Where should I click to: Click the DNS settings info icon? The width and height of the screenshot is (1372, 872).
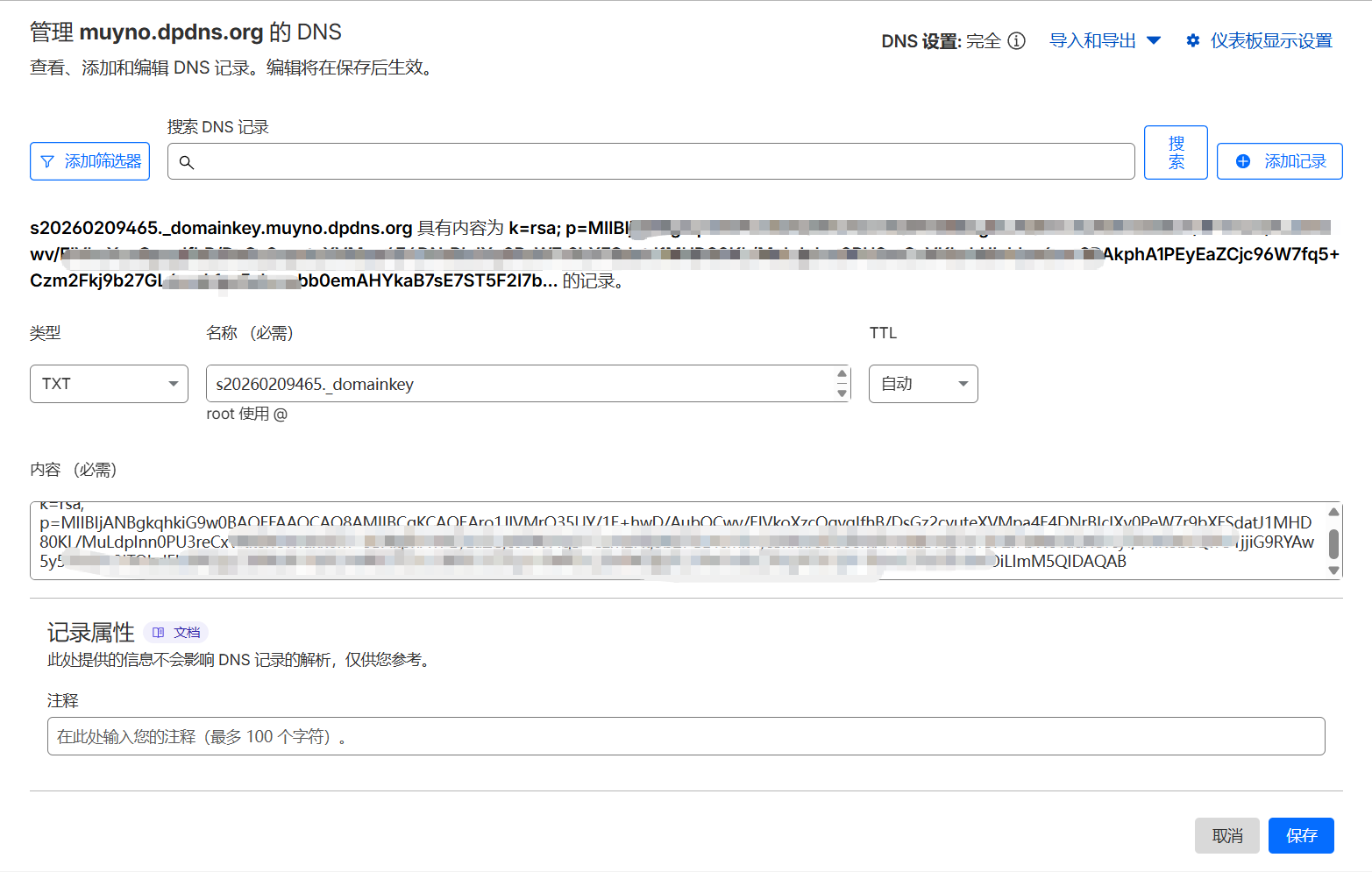[x=1016, y=41]
